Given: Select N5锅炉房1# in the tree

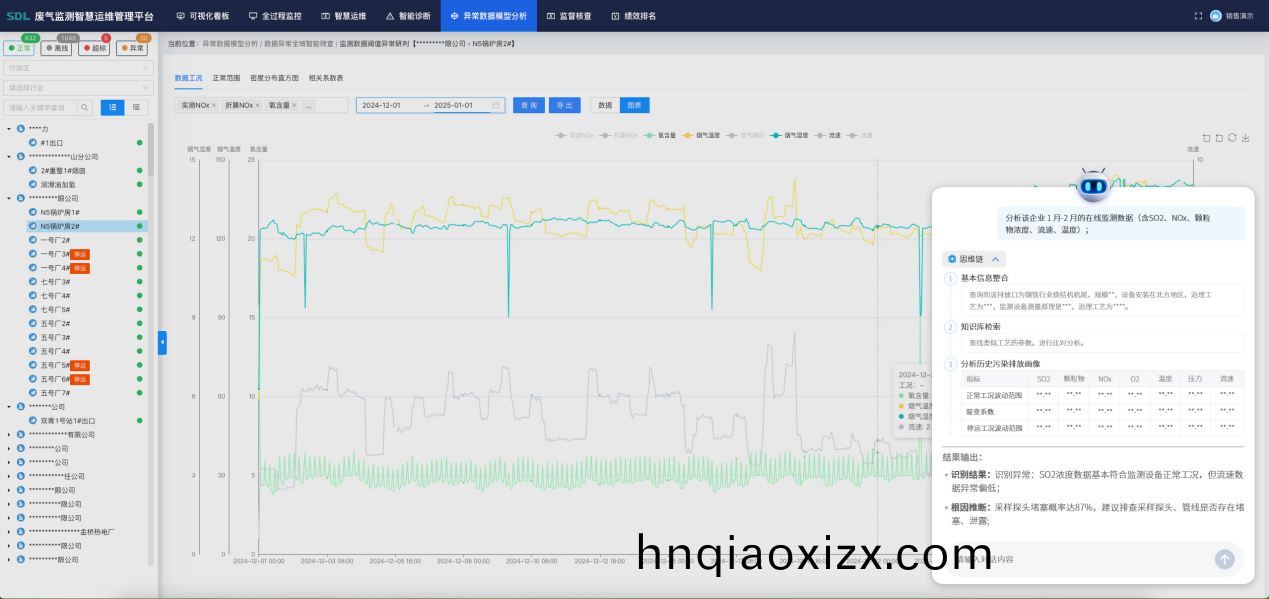Looking at the screenshot, I should (x=60, y=212).
